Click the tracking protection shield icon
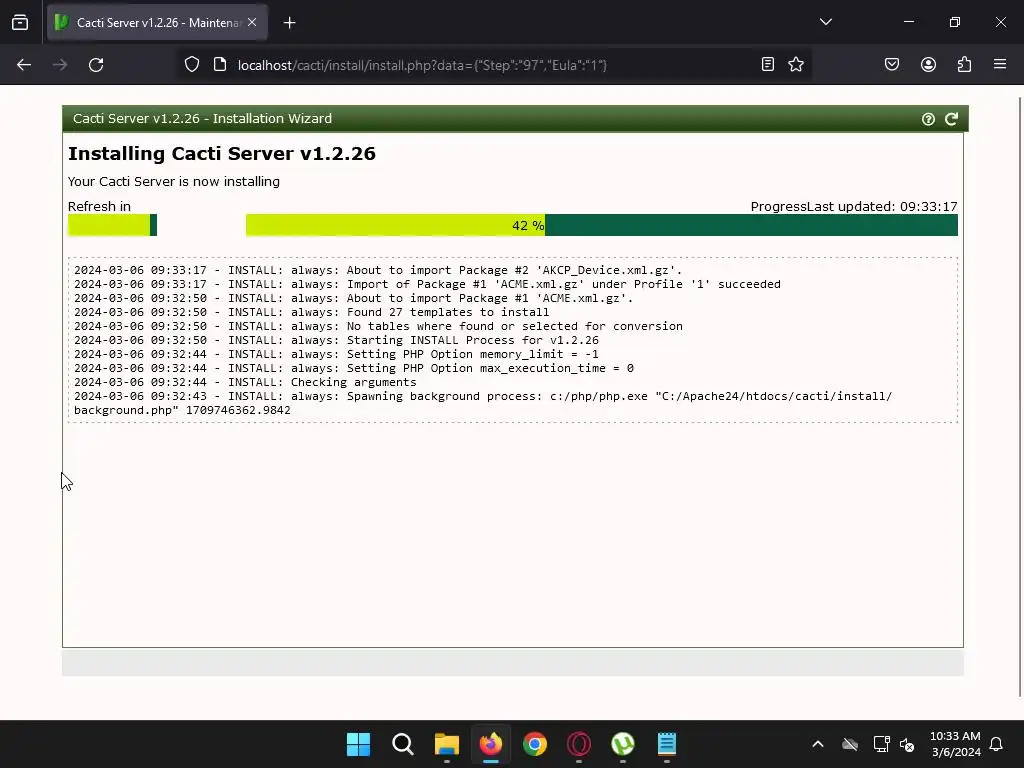Screen dimensions: 1024x768 coord(191,65)
